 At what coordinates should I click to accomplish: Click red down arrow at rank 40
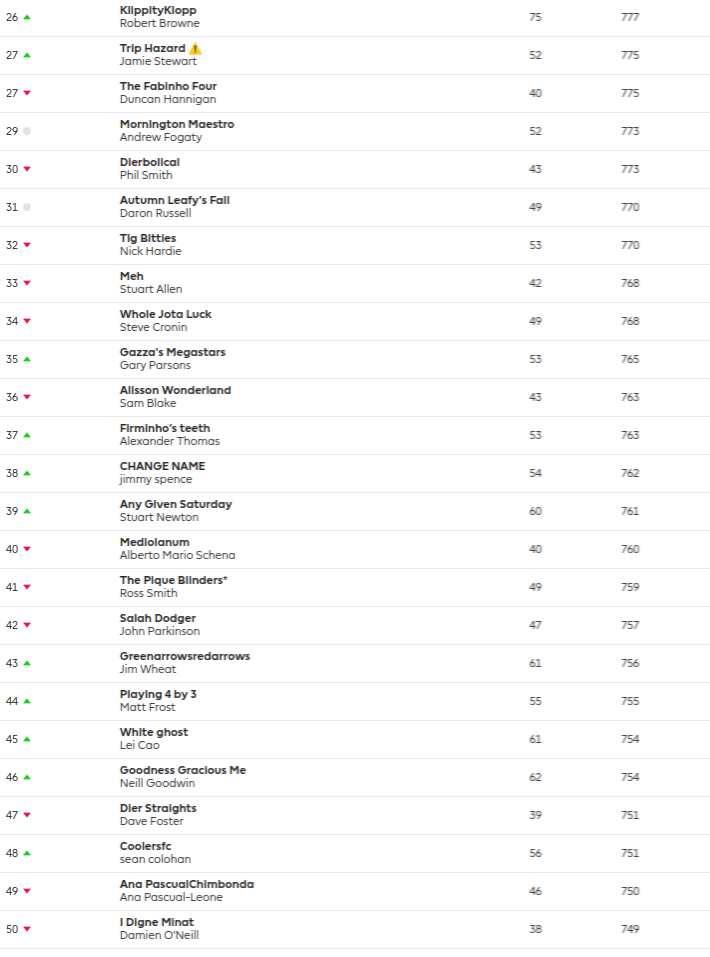tap(27, 549)
